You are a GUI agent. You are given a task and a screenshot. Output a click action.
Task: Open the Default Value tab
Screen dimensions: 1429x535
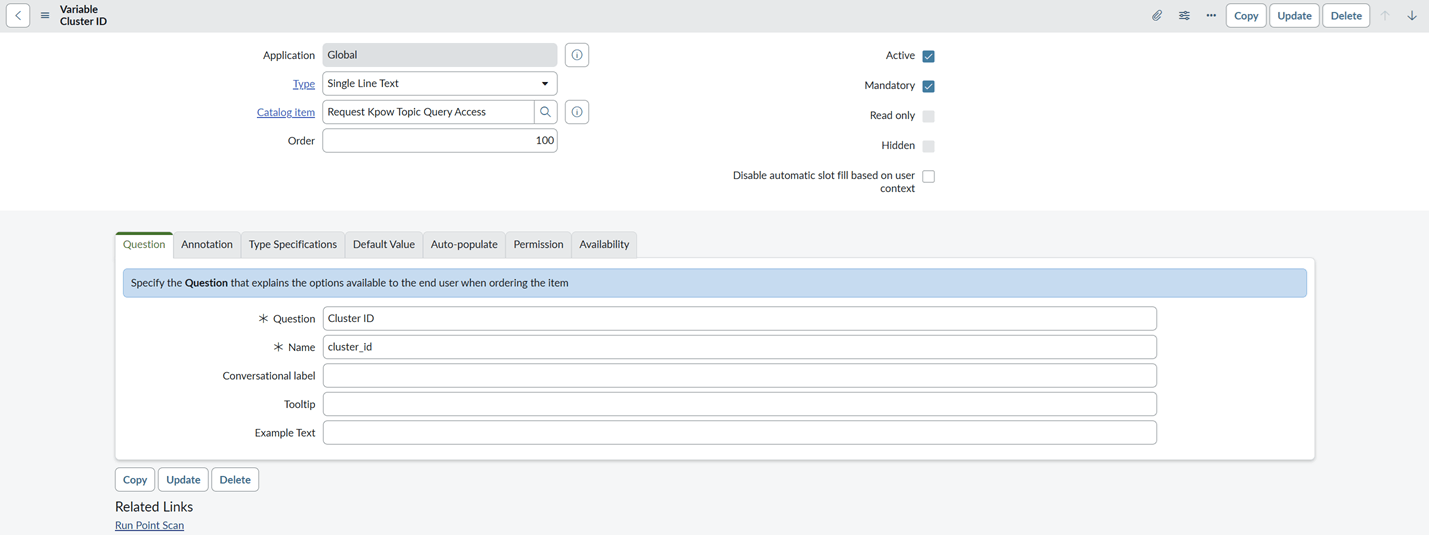coord(384,244)
